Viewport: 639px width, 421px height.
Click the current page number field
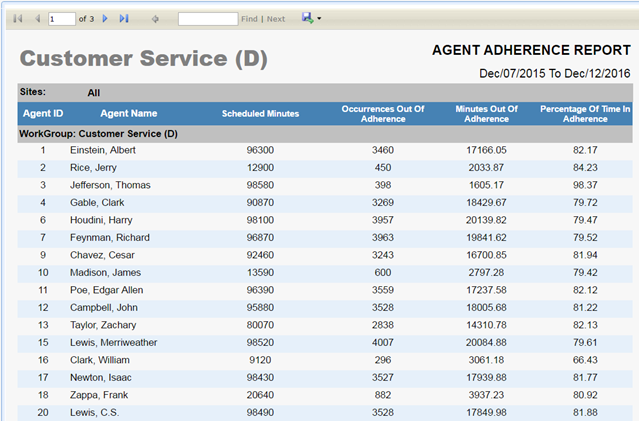click(x=61, y=19)
